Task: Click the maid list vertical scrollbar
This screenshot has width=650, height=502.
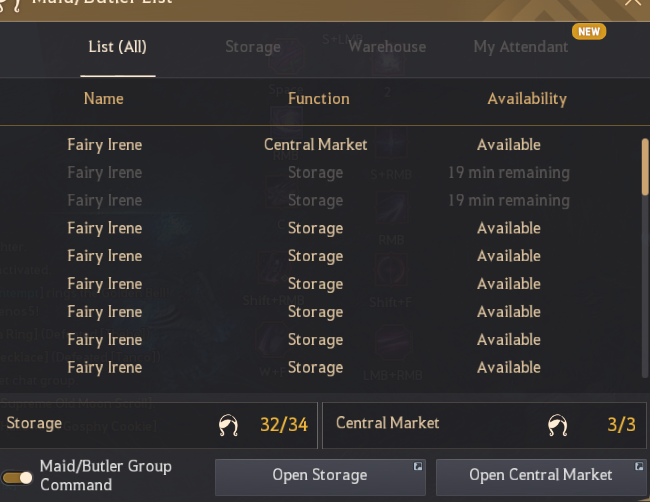Action: [645, 167]
